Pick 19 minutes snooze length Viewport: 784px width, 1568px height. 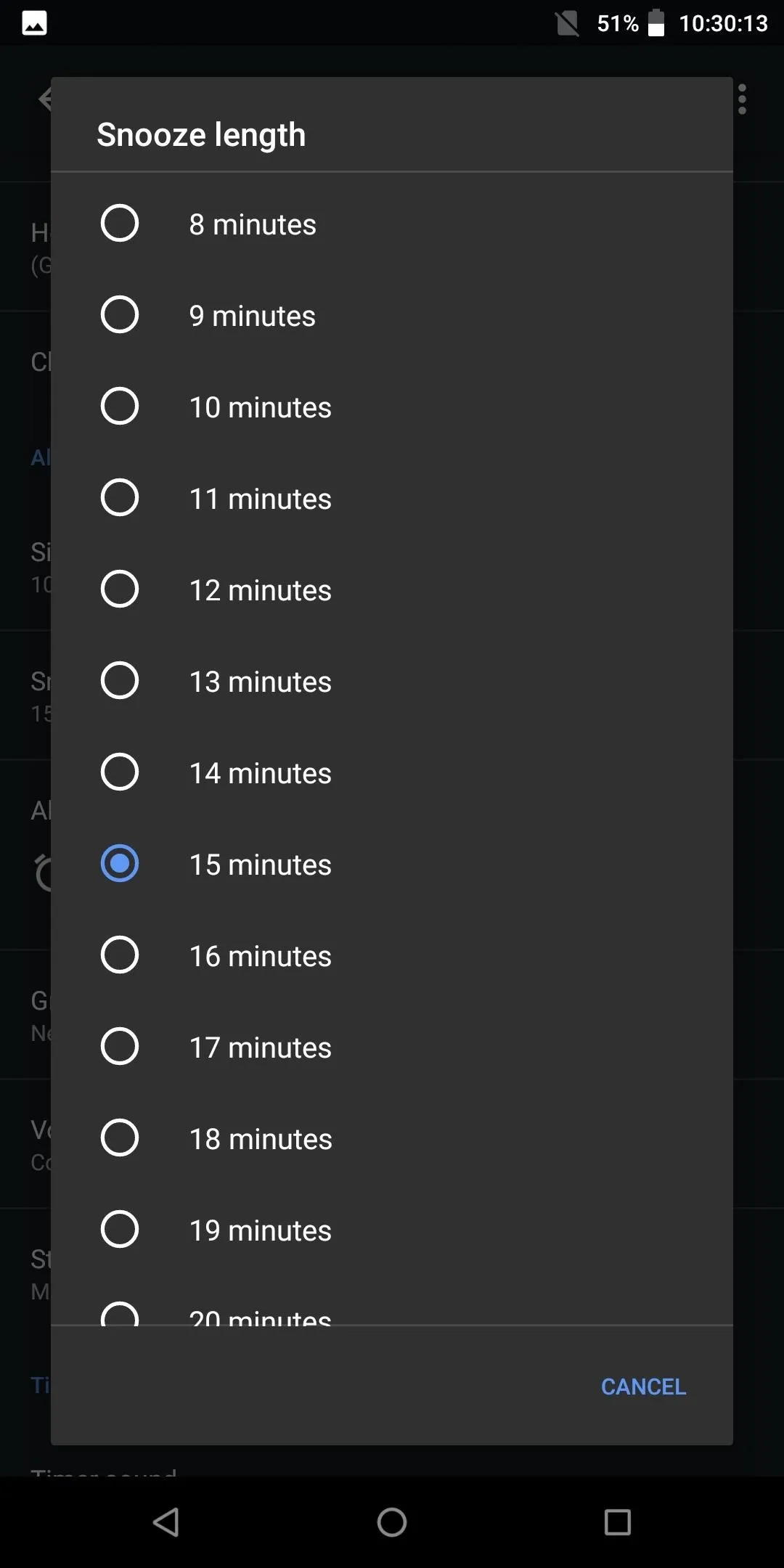(x=391, y=1229)
